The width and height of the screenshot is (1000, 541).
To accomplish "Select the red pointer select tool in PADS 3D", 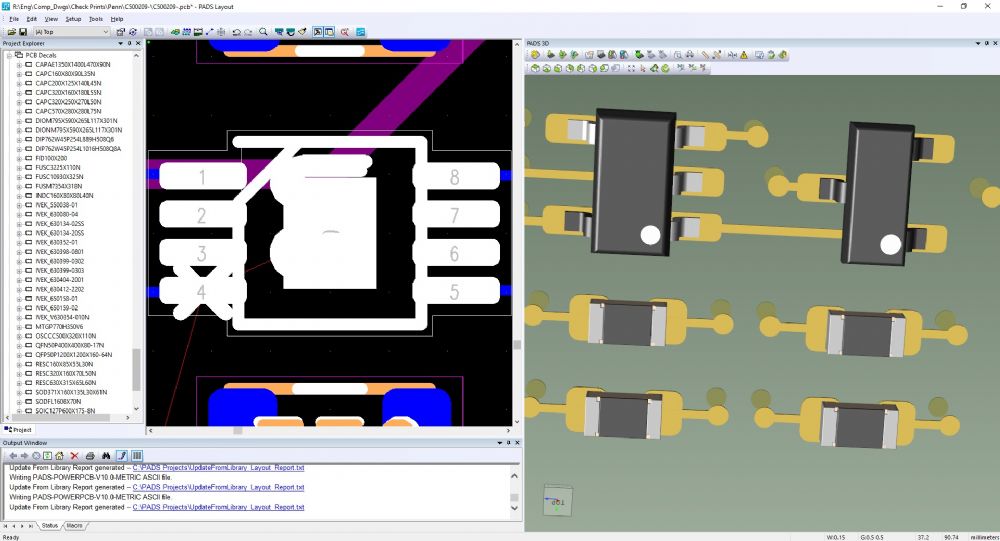I will [643, 68].
